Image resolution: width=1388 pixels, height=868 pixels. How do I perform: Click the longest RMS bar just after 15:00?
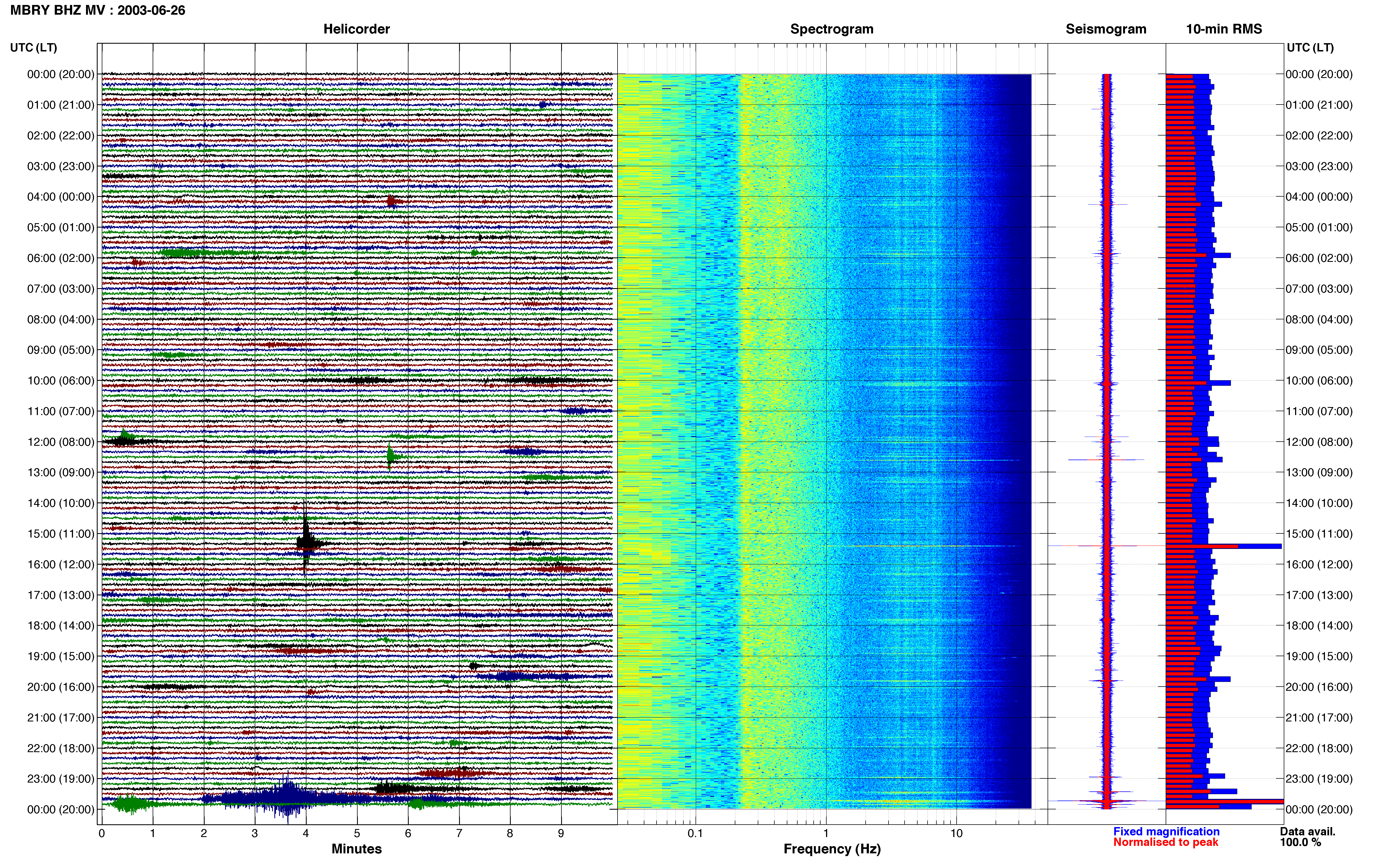coord(1224,546)
